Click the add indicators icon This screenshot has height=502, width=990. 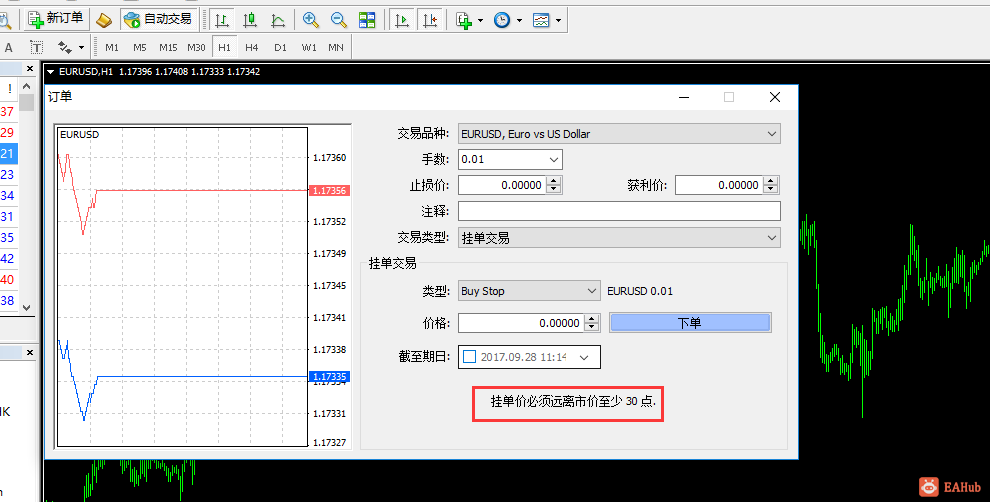(464, 20)
